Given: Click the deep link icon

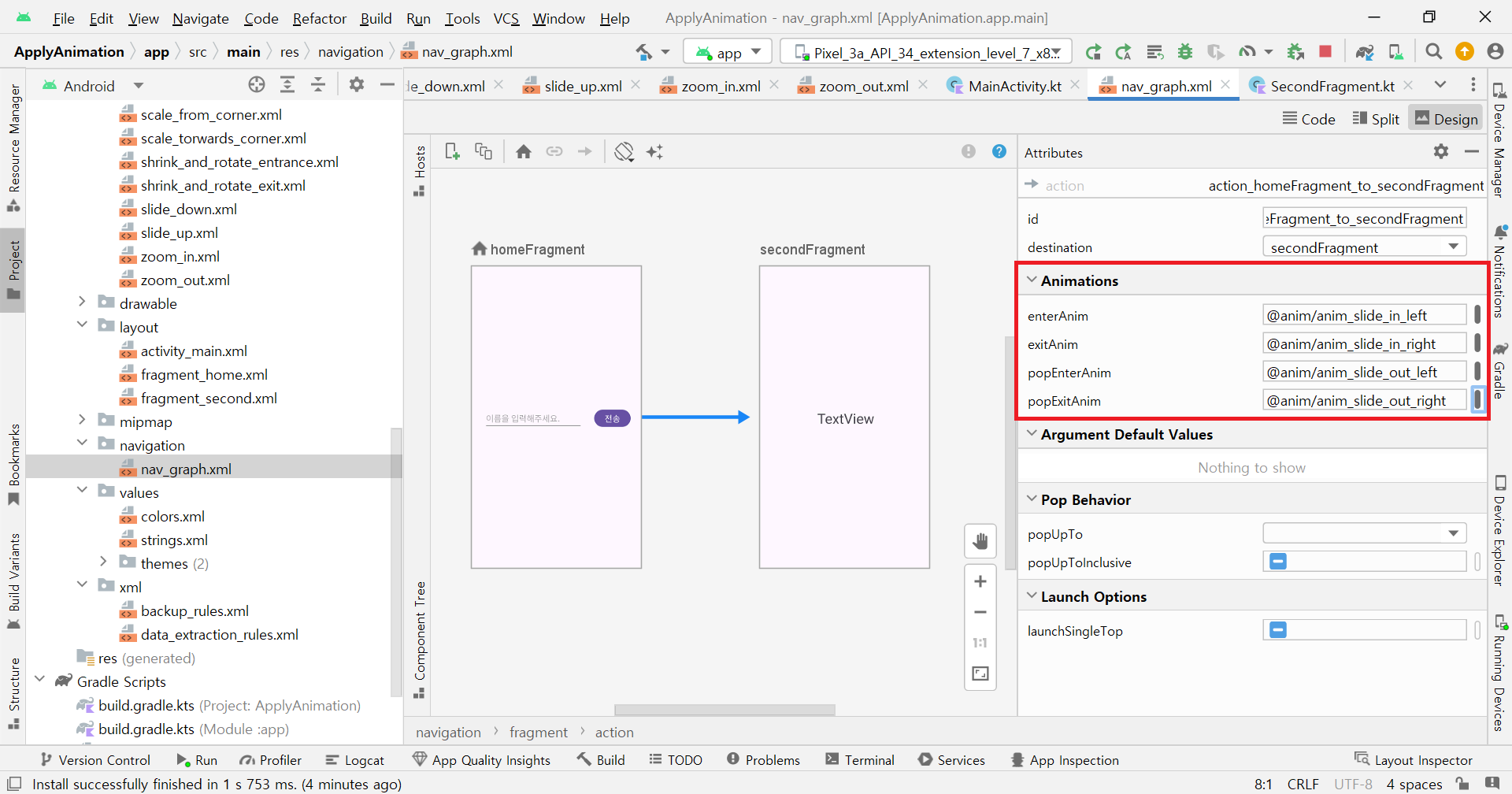Looking at the screenshot, I should click(x=554, y=151).
